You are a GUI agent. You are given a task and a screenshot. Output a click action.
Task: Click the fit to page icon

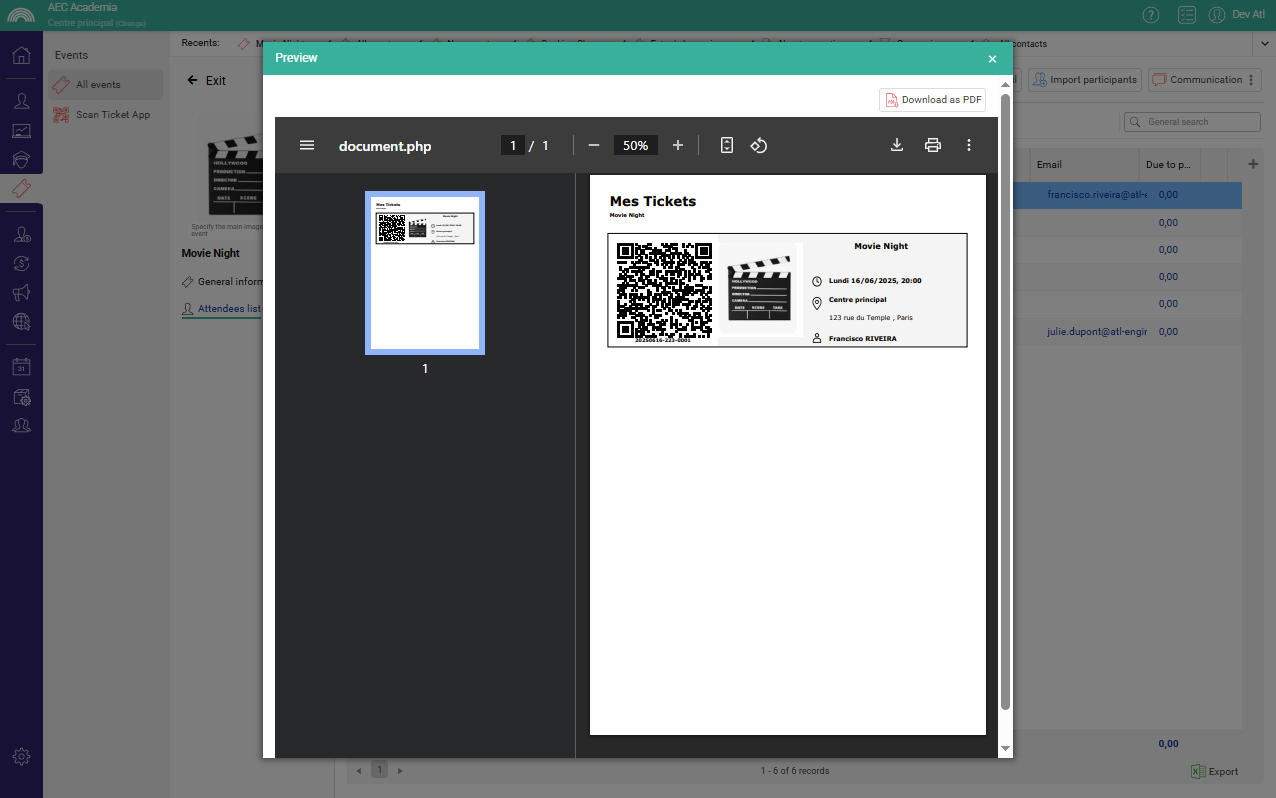tap(727, 145)
